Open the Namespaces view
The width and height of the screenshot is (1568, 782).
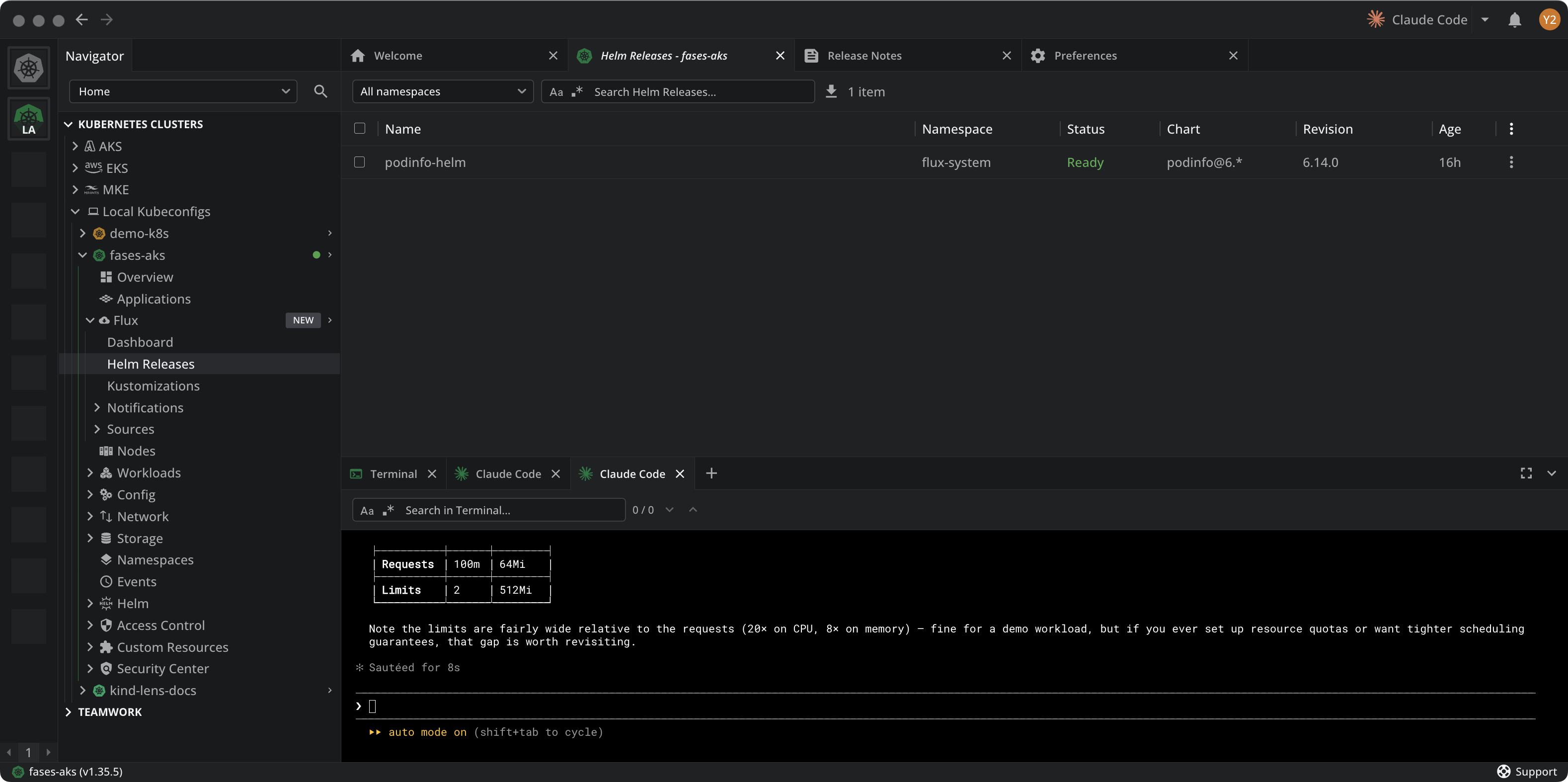pyautogui.click(x=155, y=559)
